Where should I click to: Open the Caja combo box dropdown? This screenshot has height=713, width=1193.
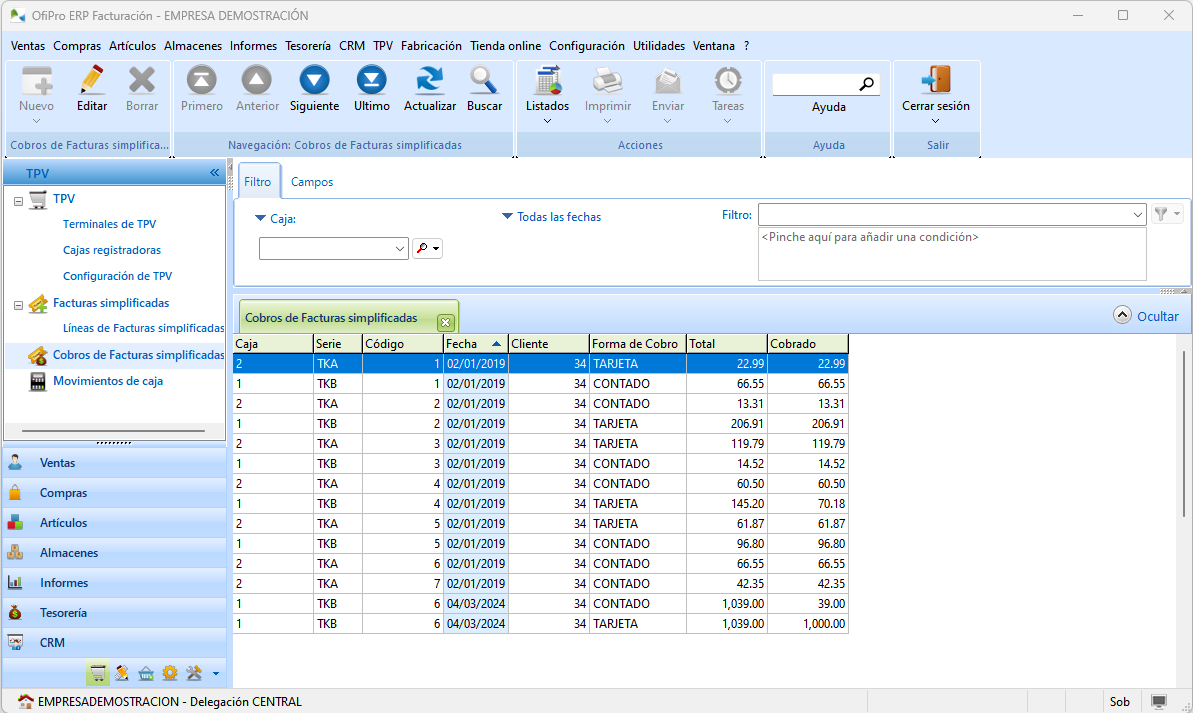pyautogui.click(x=400, y=248)
